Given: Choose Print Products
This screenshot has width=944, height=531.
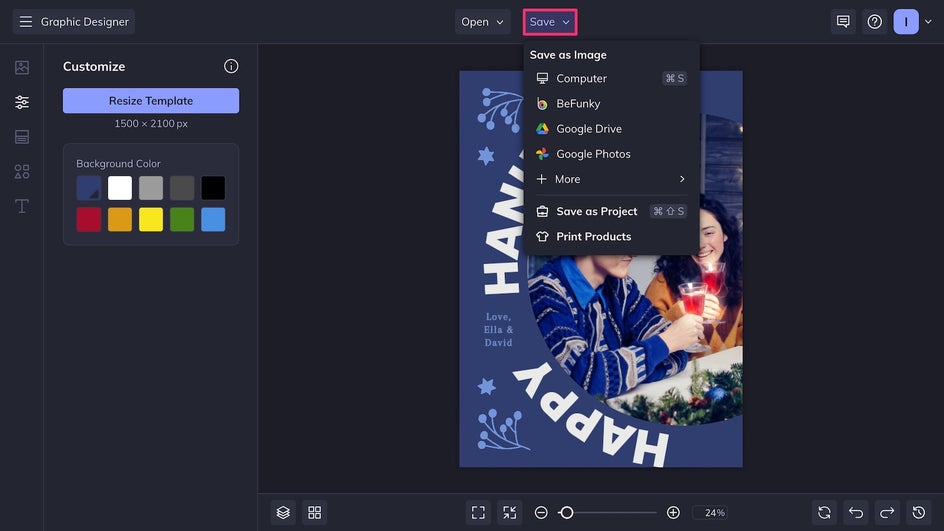Looking at the screenshot, I should pos(611,237).
